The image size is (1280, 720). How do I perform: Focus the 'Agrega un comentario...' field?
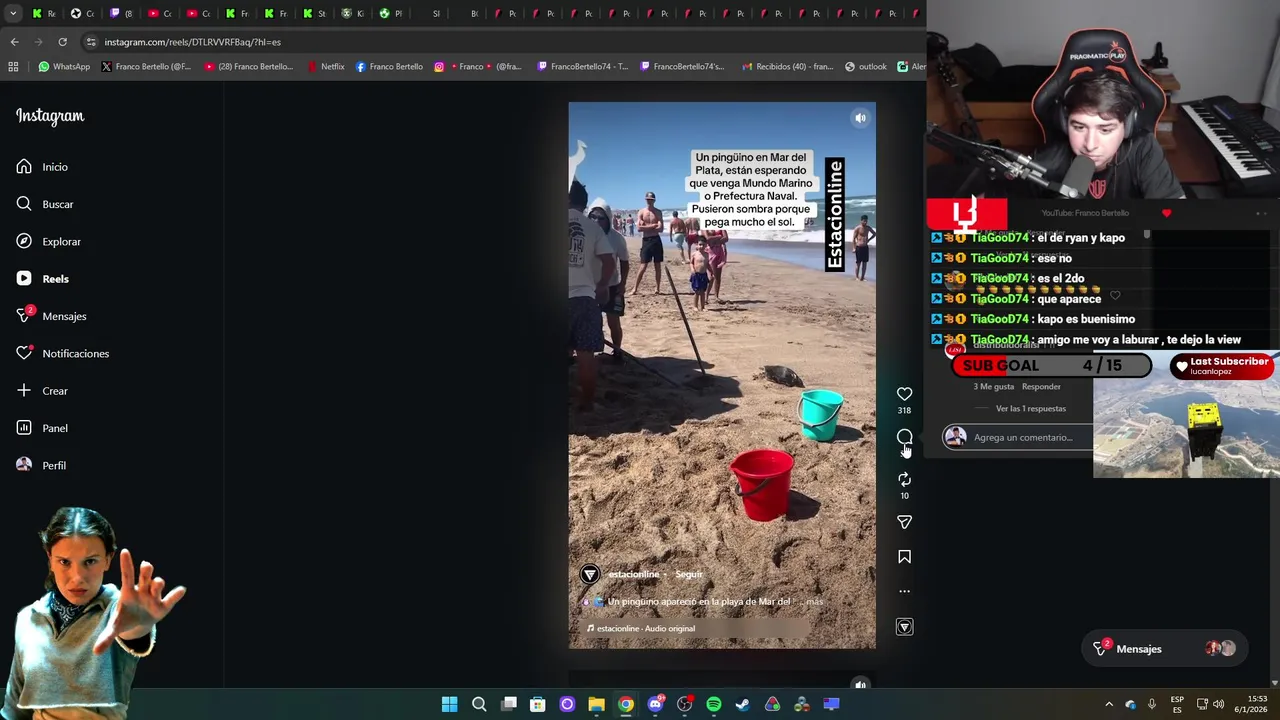click(1023, 437)
